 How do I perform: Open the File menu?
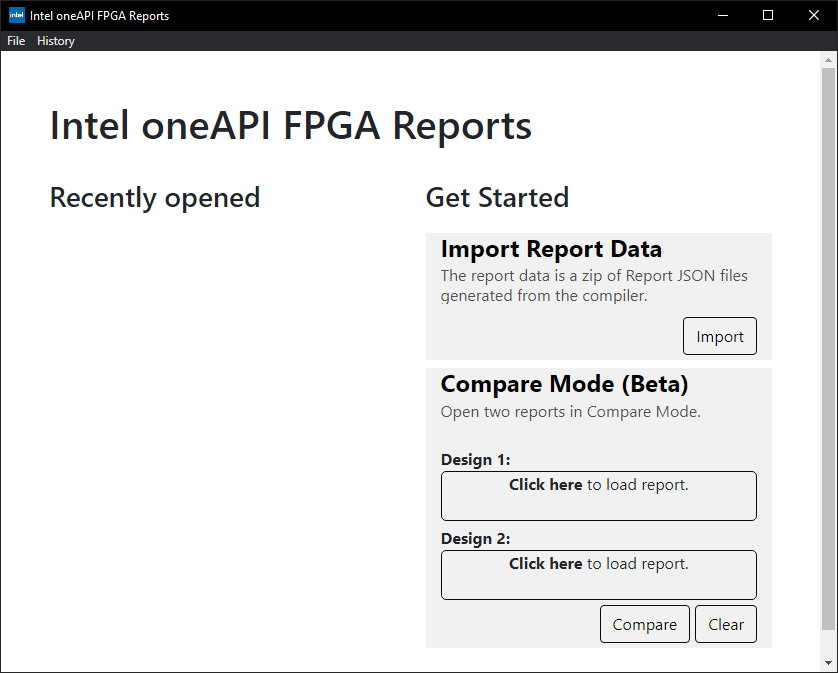click(16, 41)
